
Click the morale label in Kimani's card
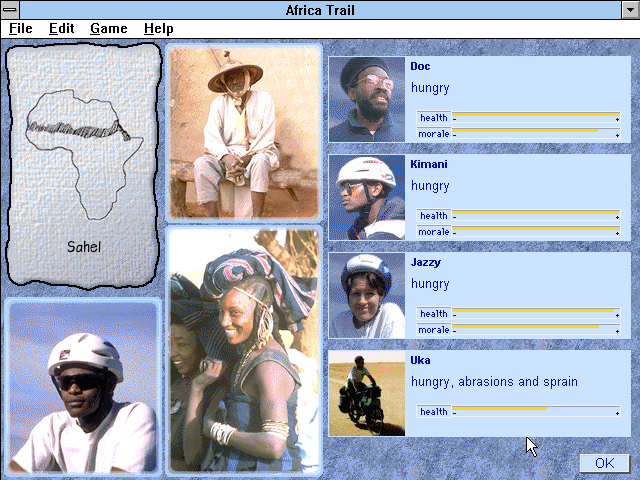(433, 231)
